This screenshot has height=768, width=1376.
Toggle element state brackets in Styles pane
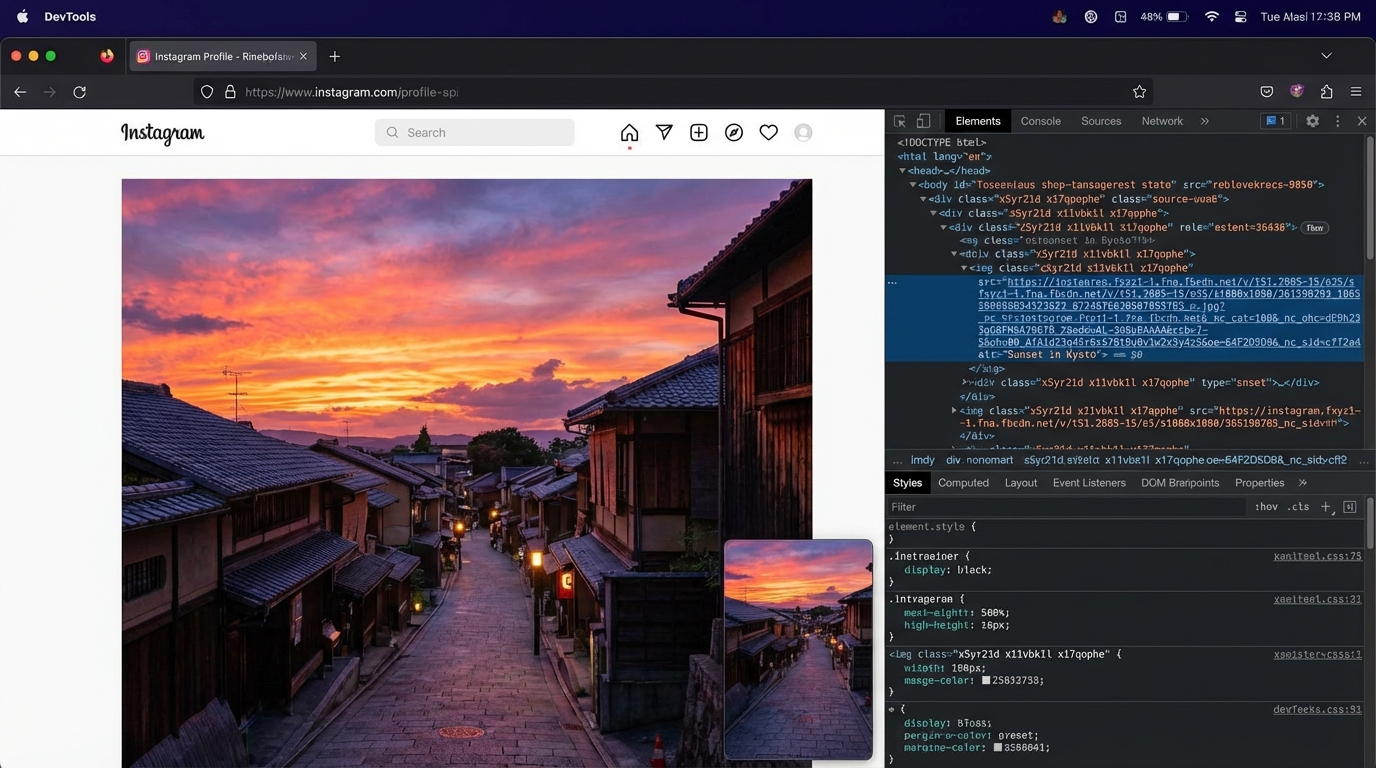tap(1349, 507)
